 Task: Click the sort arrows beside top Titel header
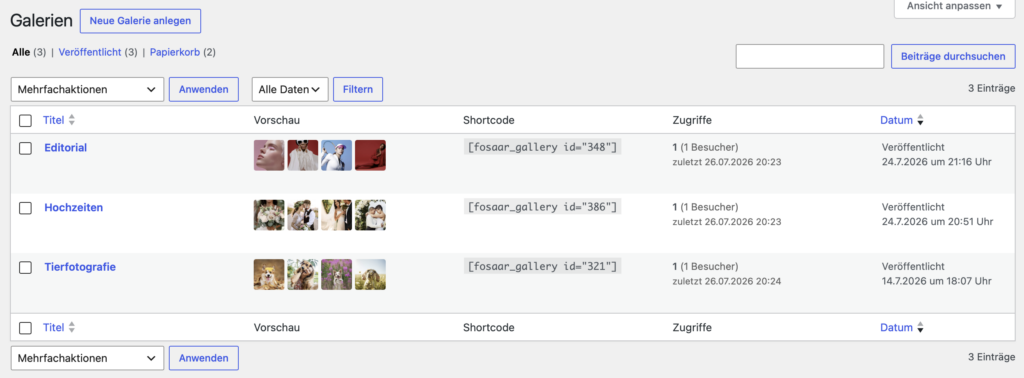click(x=72, y=120)
